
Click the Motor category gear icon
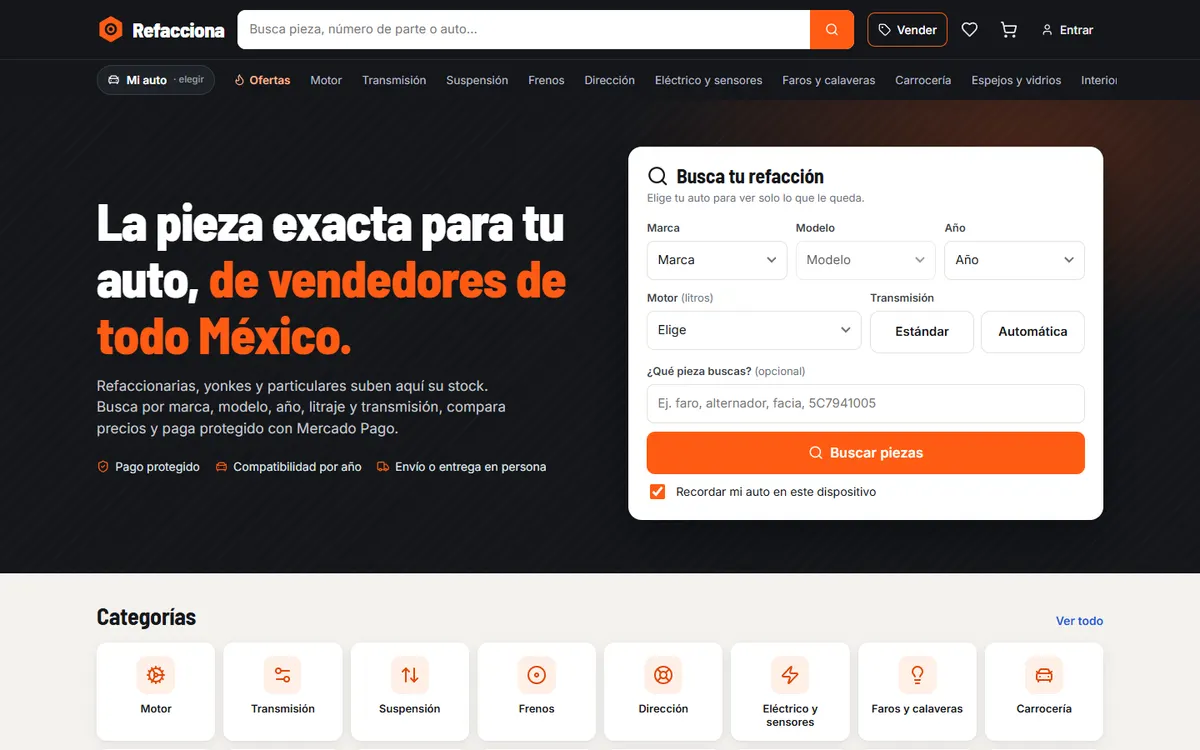156,675
